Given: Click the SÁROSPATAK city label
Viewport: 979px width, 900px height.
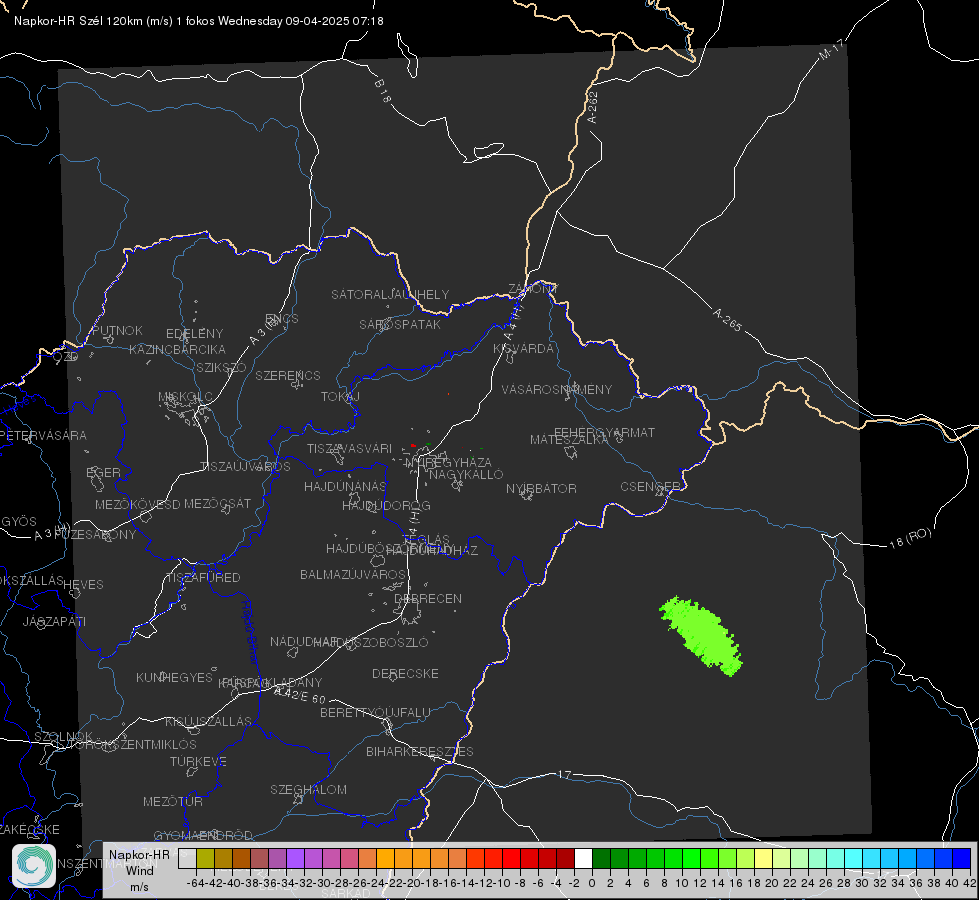Looking at the screenshot, I should coord(400,324).
